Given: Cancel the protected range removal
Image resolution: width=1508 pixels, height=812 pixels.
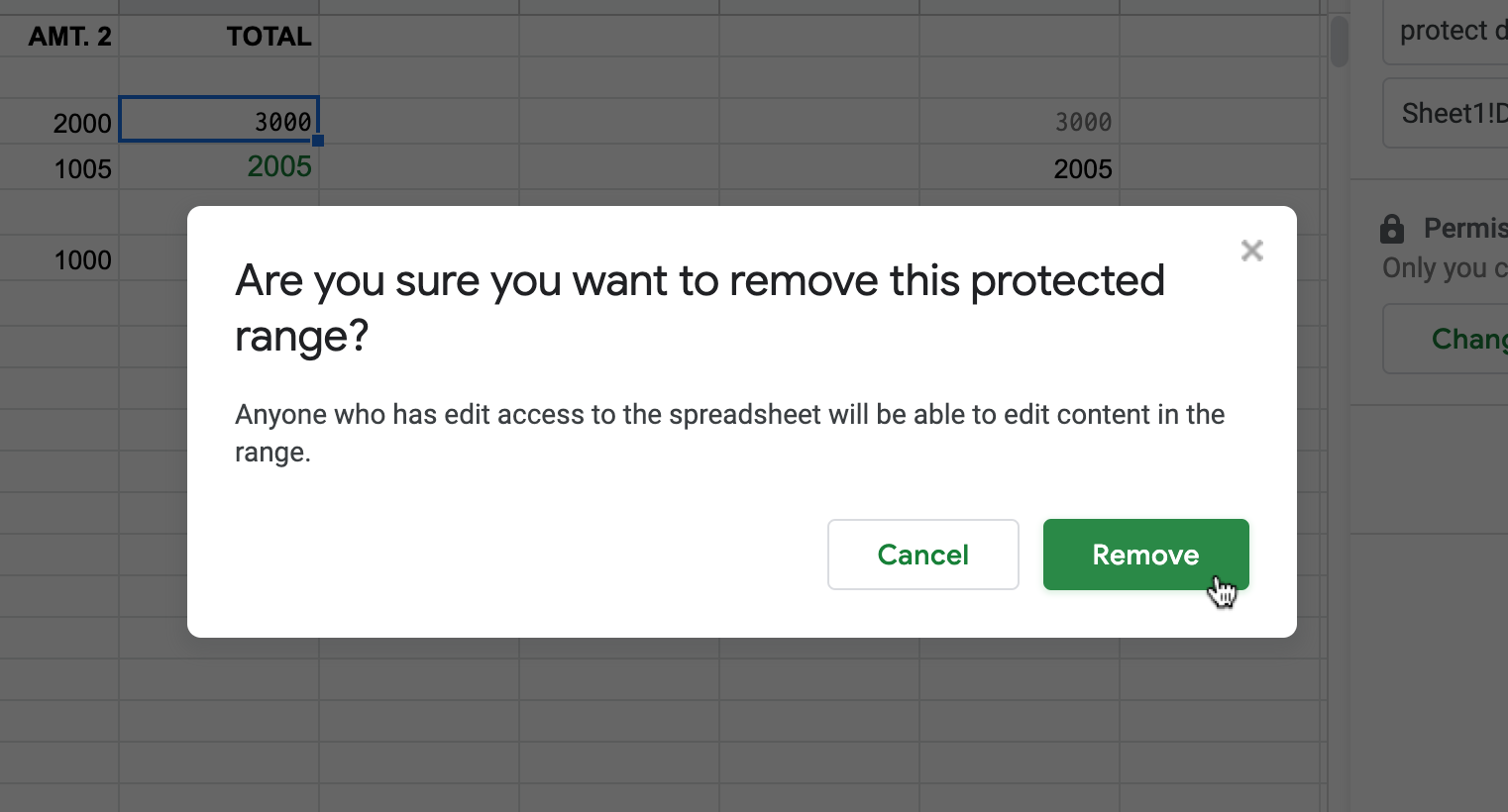Looking at the screenshot, I should click(923, 555).
